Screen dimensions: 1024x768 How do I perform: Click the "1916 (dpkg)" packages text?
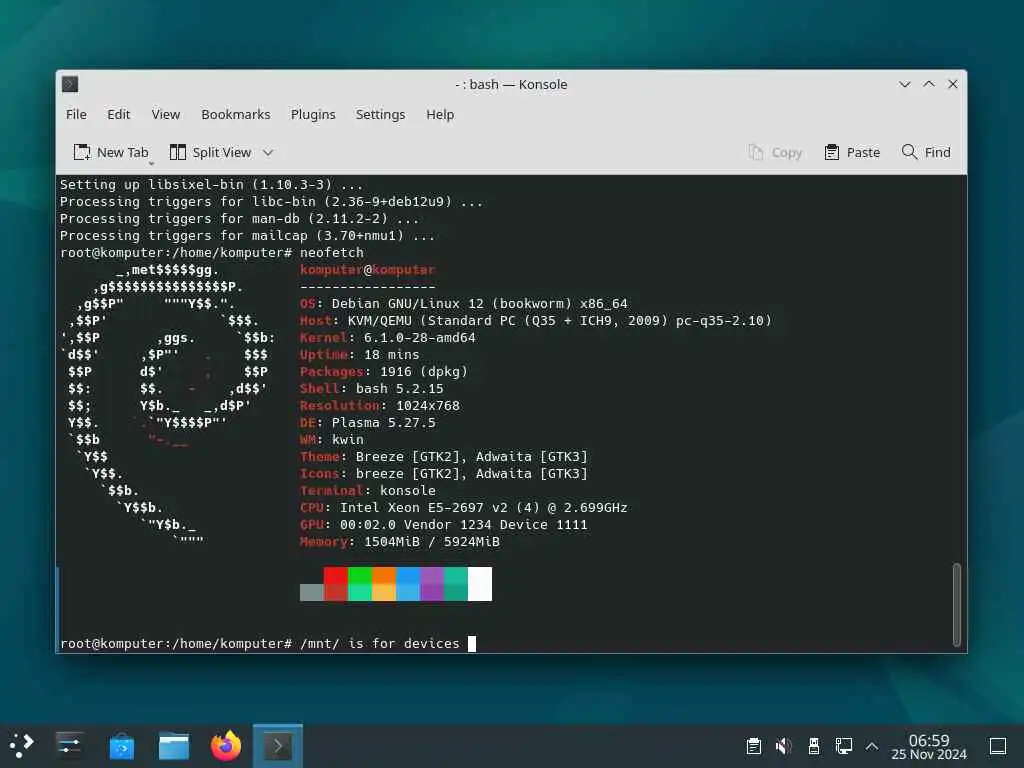pyautogui.click(x=424, y=372)
